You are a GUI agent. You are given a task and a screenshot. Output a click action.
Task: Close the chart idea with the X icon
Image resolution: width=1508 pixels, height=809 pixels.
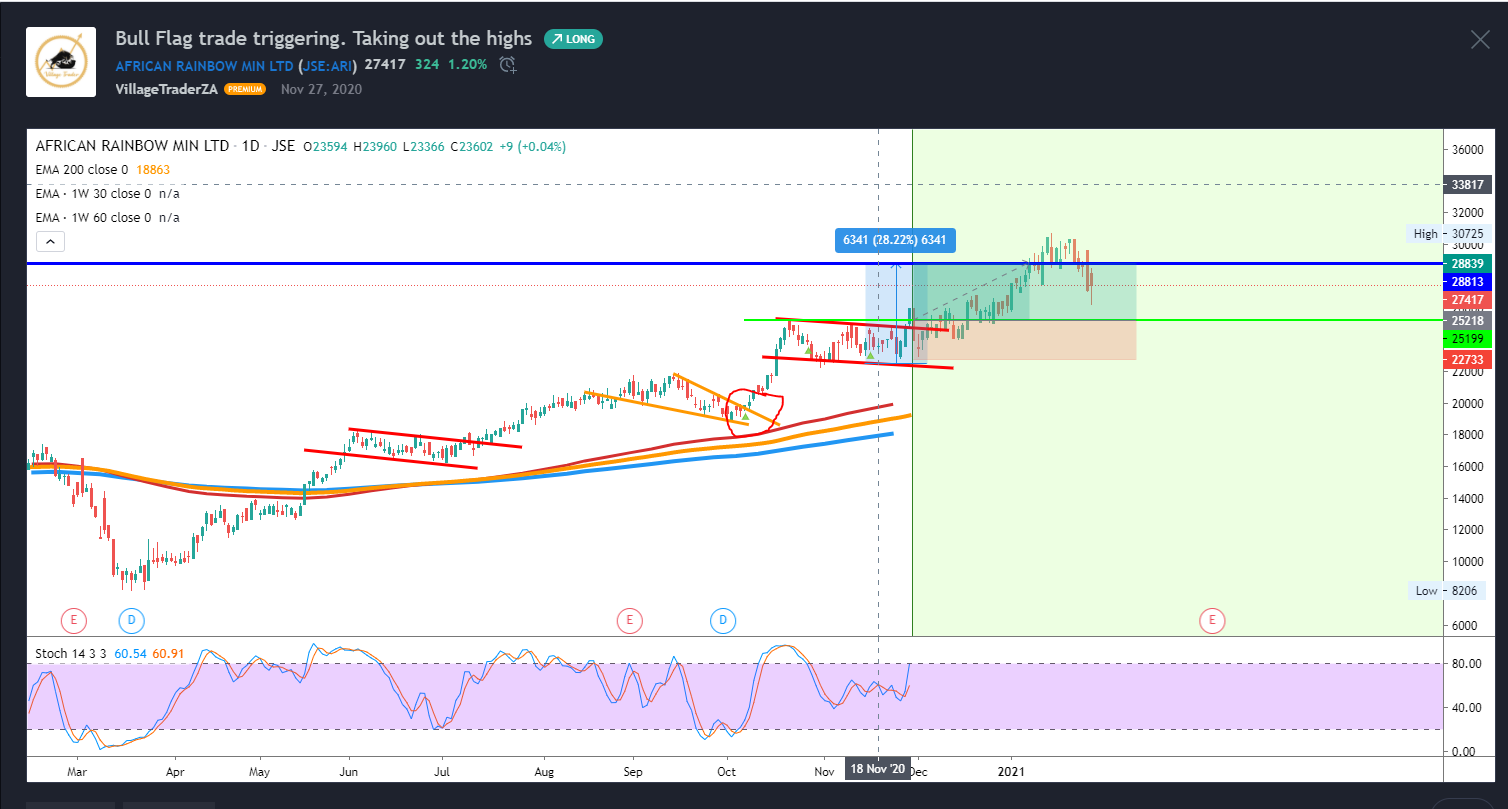1479,40
